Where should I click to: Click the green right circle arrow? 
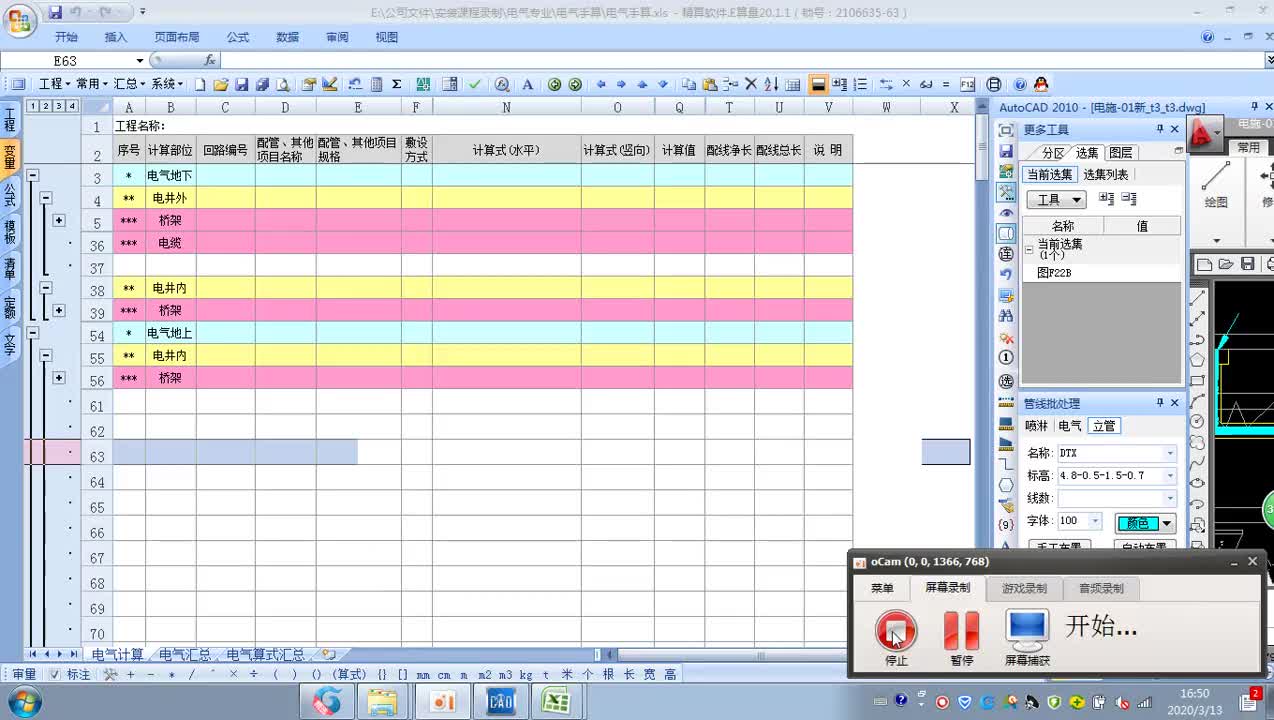pos(575,85)
